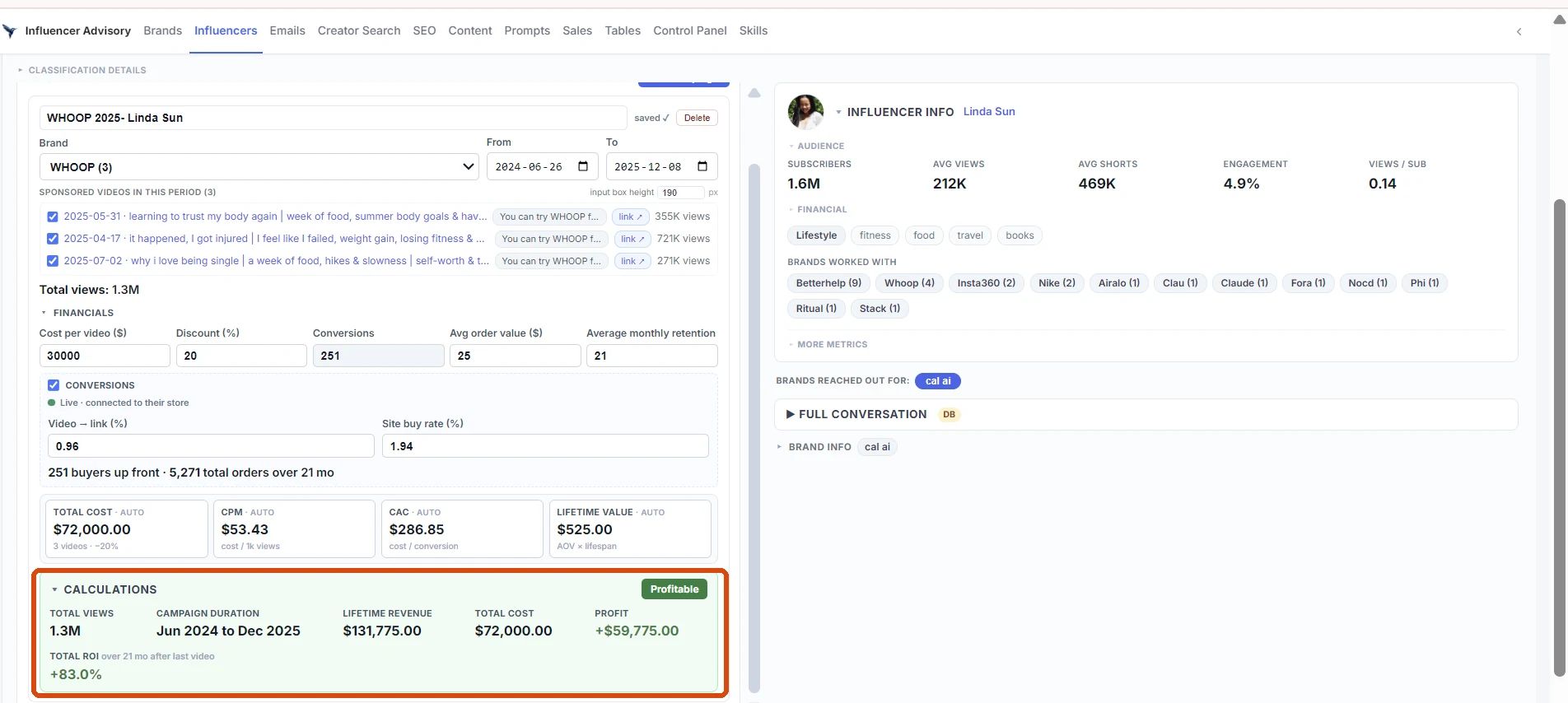The image size is (1568, 703).
Task: Select the Insta360 (2) brand chip
Action: click(x=987, y=283)
